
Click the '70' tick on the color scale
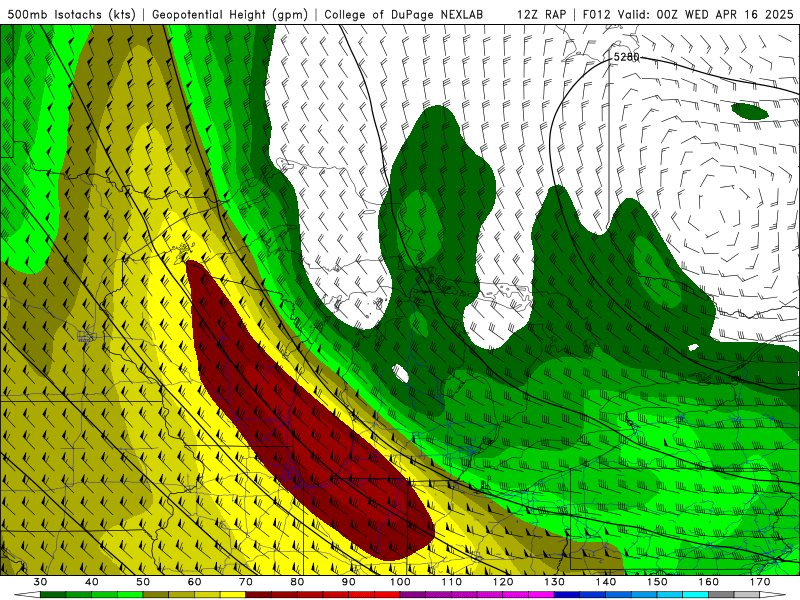tap(246, 582)
